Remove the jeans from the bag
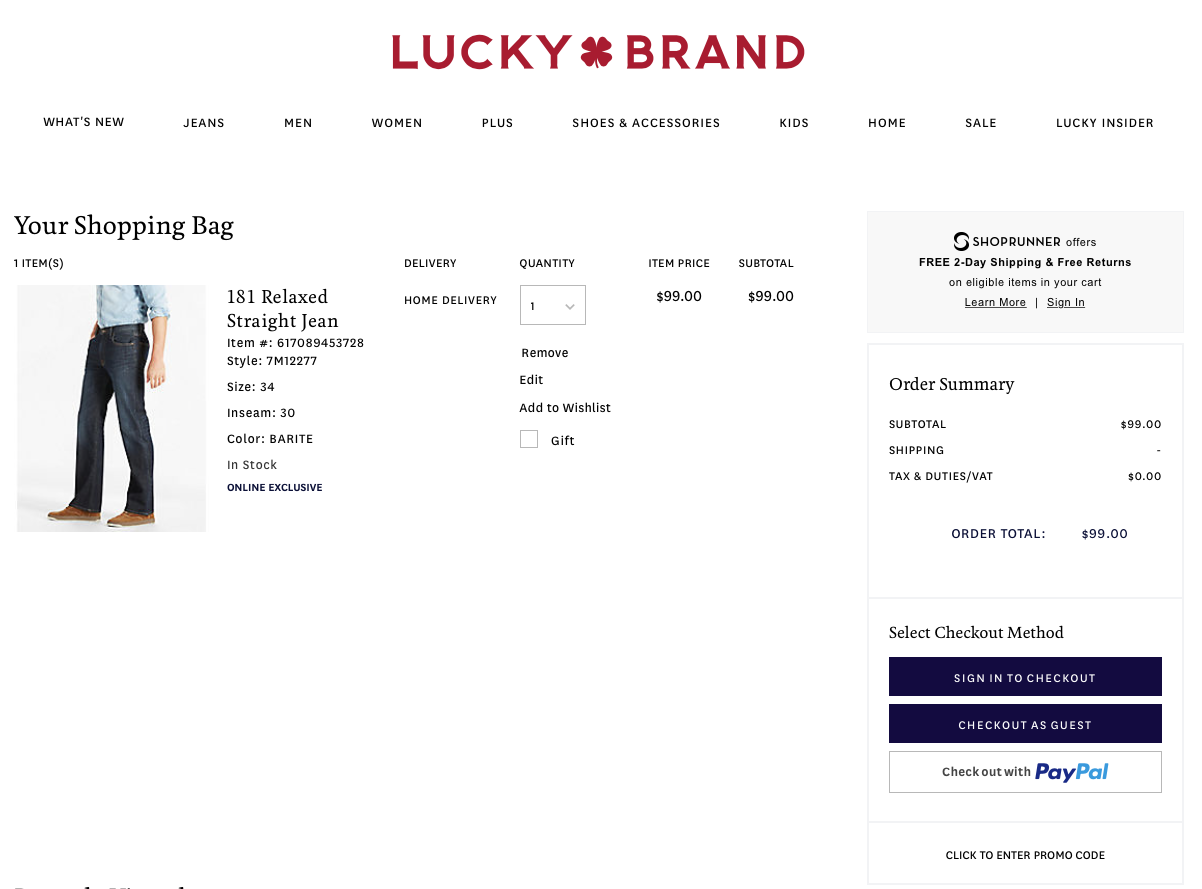This screenshot has width=1202, height=889. pyautogui.click(x=545, y=353)
